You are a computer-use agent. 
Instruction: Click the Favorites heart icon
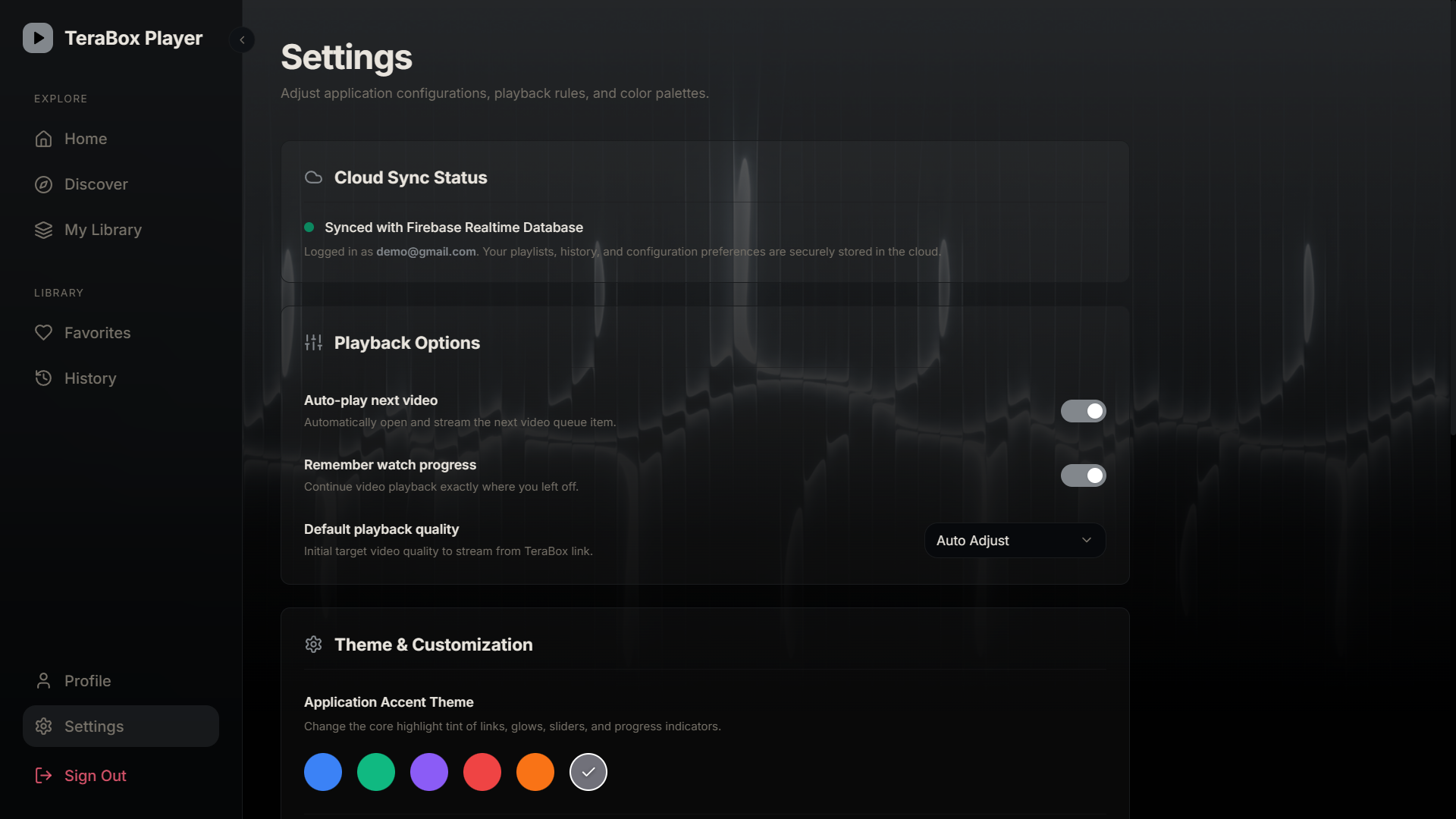tap(43, 333)
